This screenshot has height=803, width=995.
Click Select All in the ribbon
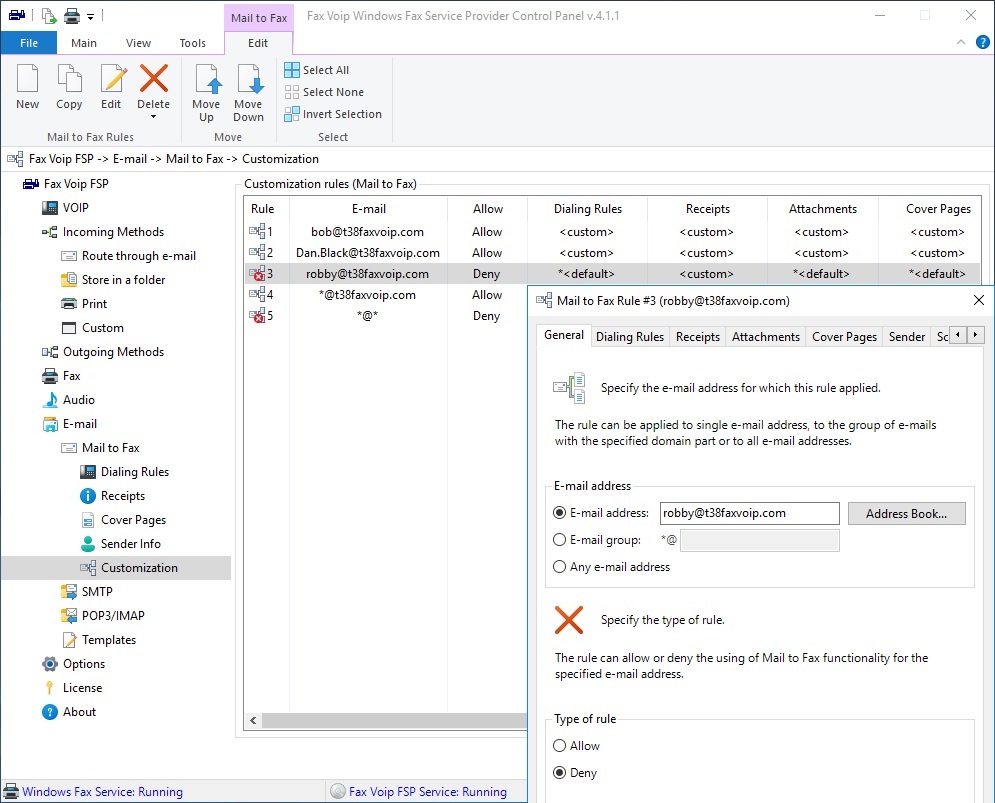click(x=317, y=70)
